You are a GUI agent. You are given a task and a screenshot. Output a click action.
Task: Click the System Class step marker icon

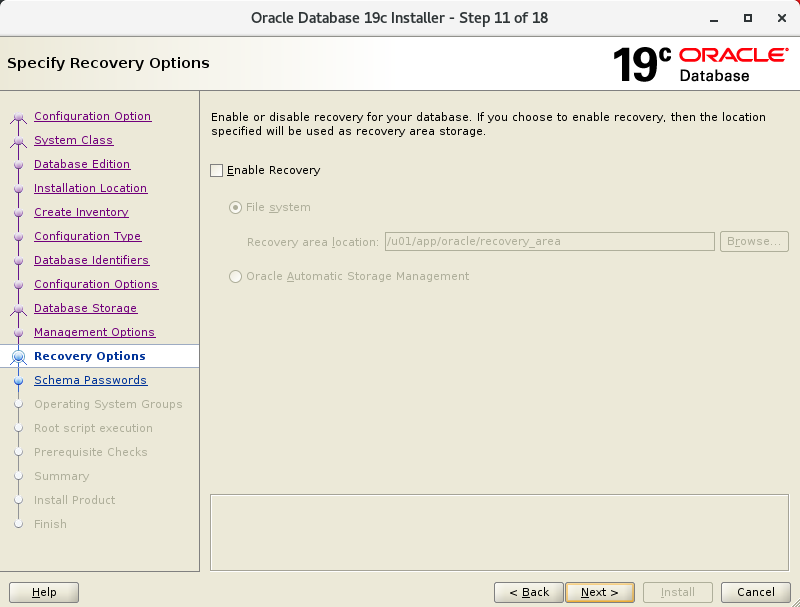pos(18,141)
